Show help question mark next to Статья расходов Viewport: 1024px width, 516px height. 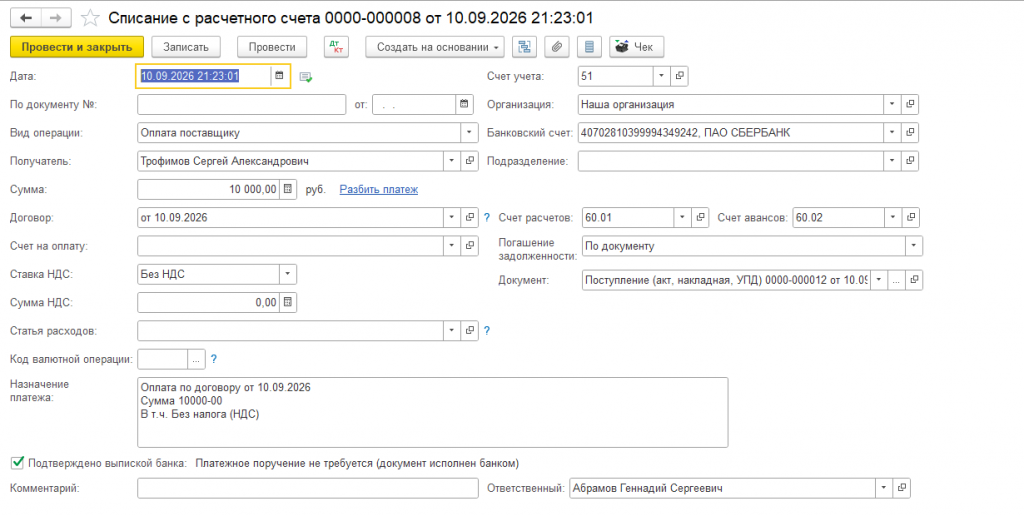487,331
